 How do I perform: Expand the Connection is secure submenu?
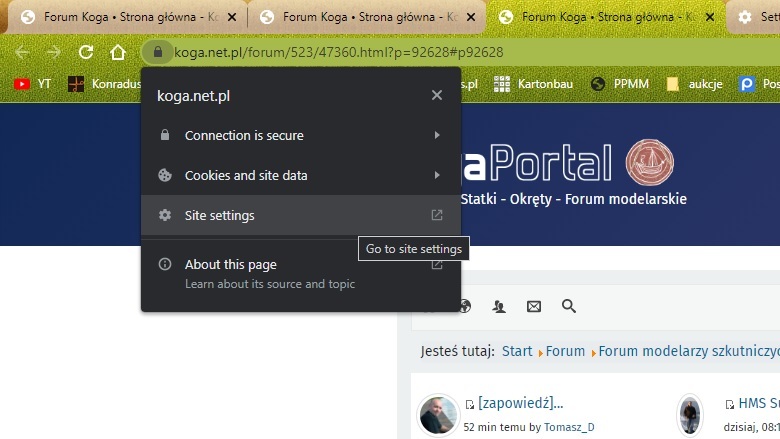[x=300, y=135]
